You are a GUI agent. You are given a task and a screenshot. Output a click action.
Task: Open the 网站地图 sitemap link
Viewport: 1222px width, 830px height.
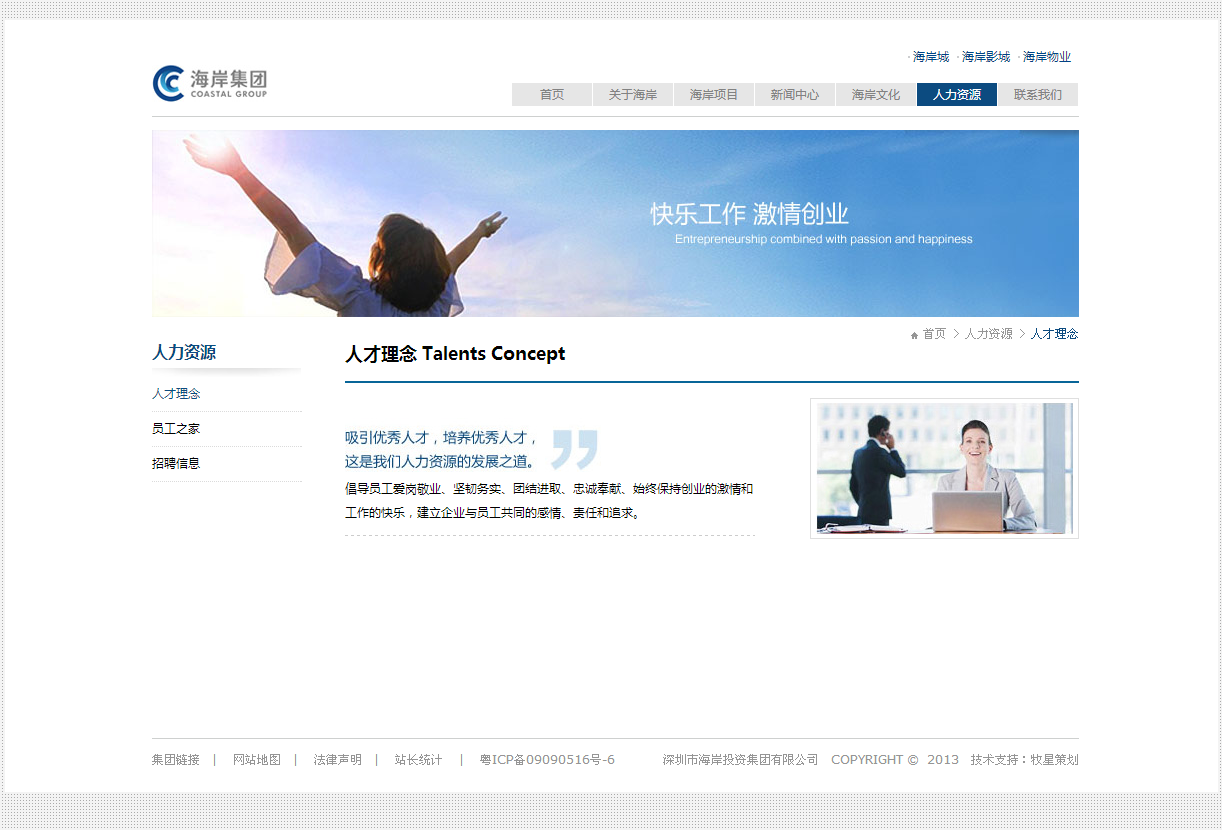click(255, 759)
